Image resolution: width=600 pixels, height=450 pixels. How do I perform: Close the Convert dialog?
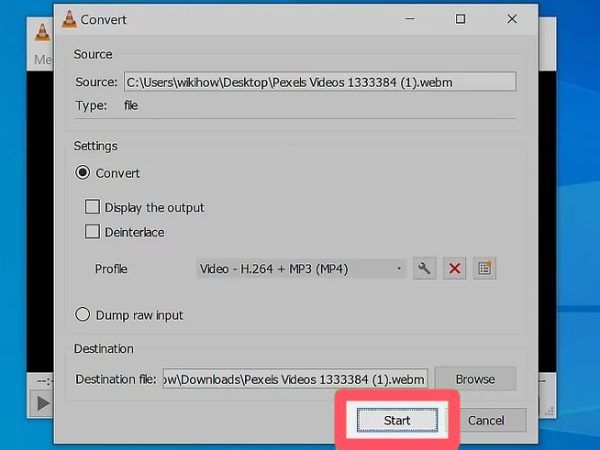tap(512, 19)
